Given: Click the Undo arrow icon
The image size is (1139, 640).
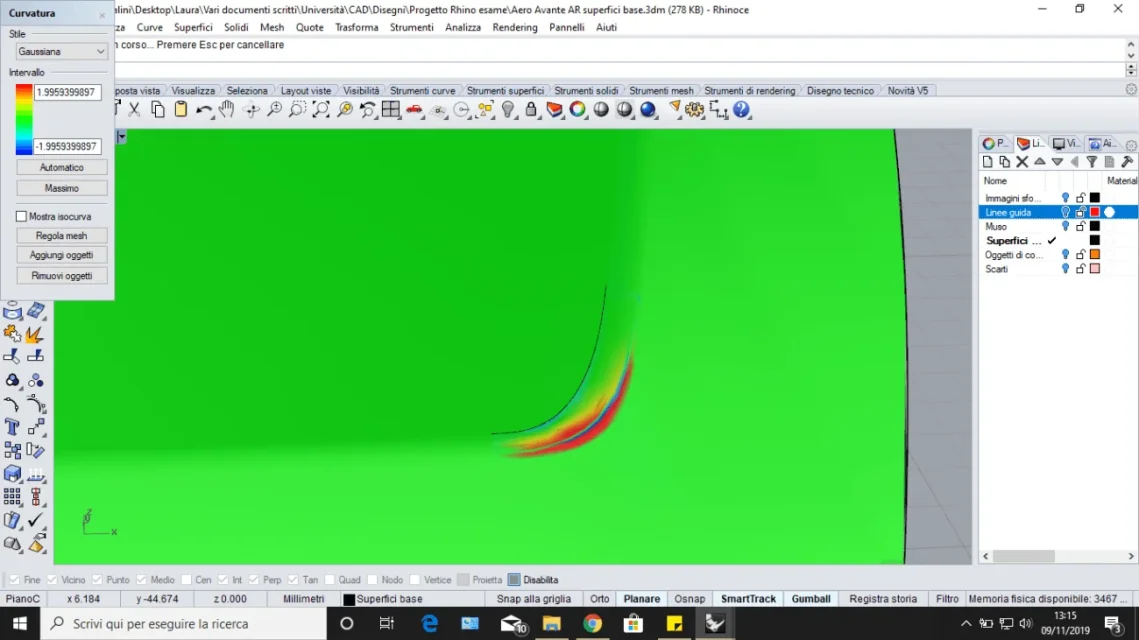Looking at the screenshot, I should [204, 110].
